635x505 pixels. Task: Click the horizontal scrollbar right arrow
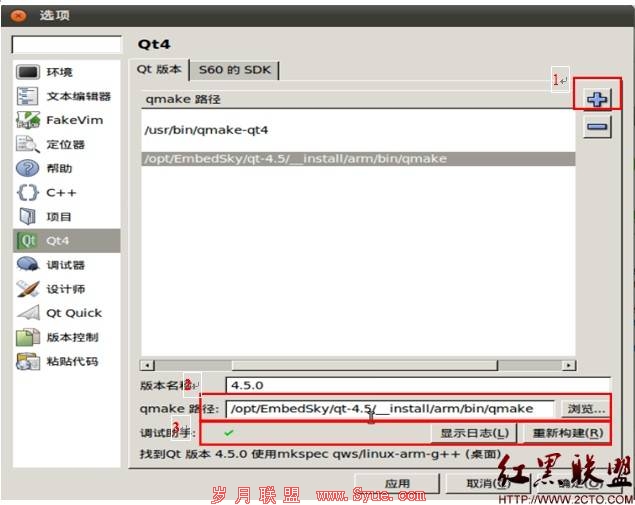[x=569, y=365]
